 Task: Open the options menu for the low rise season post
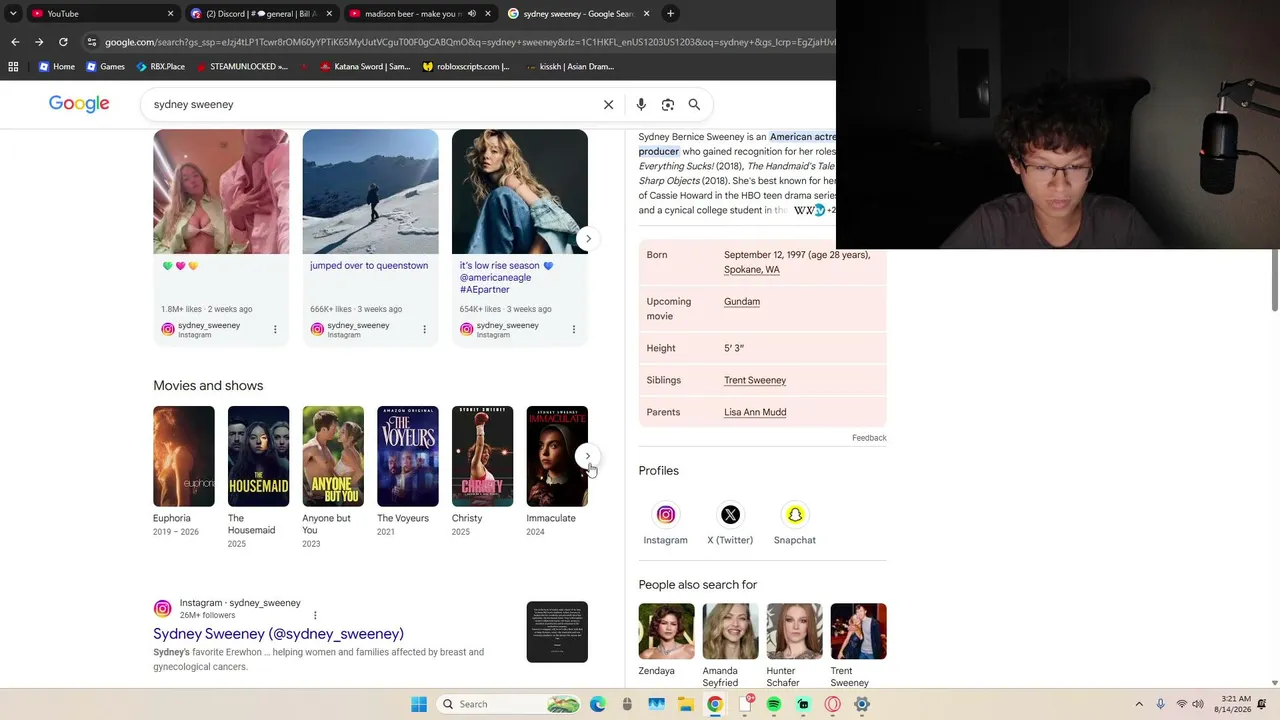point(573,329)
